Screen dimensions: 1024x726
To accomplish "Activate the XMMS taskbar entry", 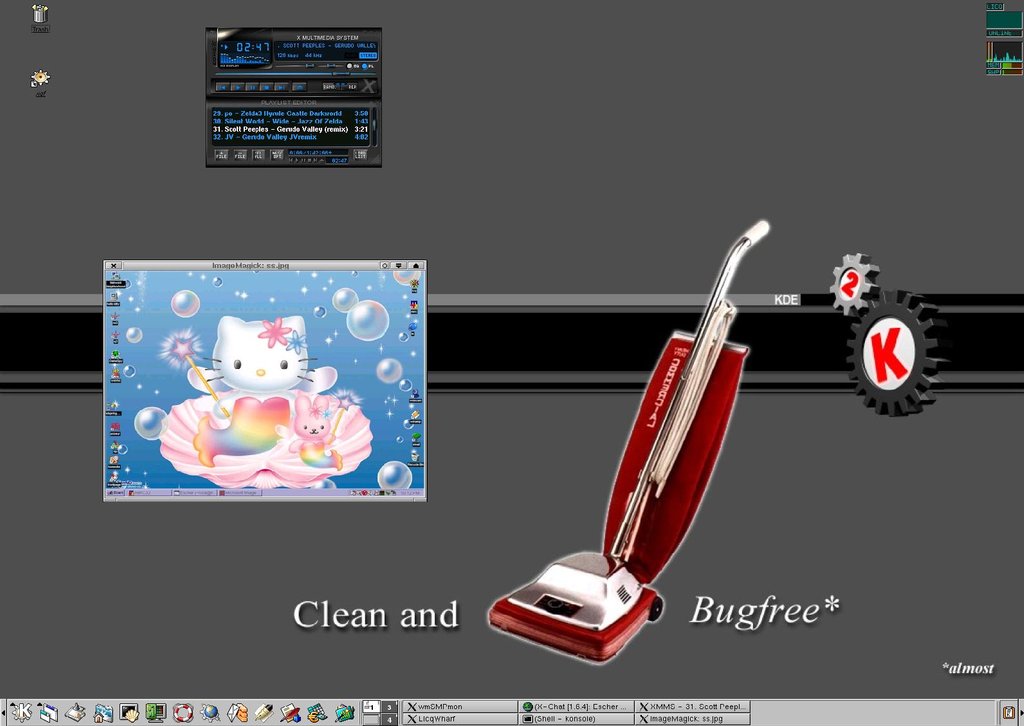I will pyautogui.click(x=692, y=706).
